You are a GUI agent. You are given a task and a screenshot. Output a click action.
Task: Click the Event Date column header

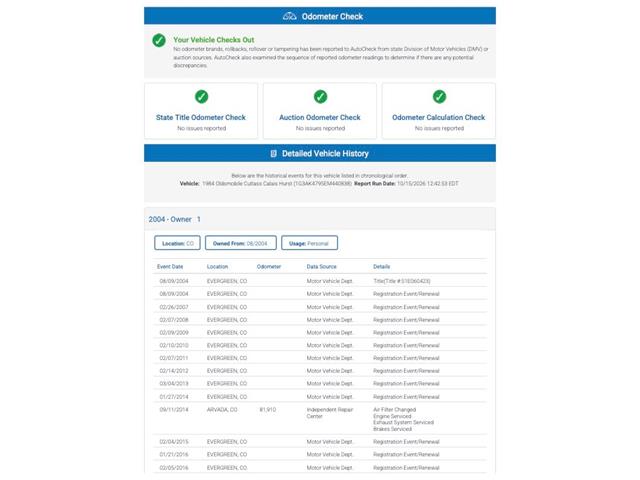click(170, 267)
